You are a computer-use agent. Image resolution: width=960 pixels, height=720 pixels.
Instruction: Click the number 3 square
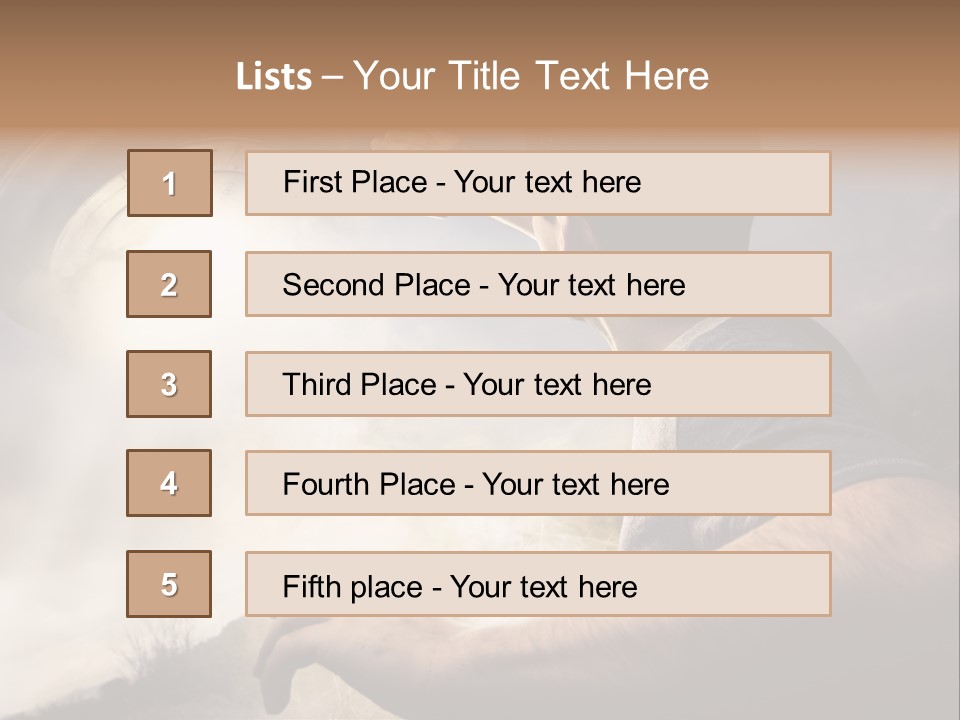click(x=170, y=384)
